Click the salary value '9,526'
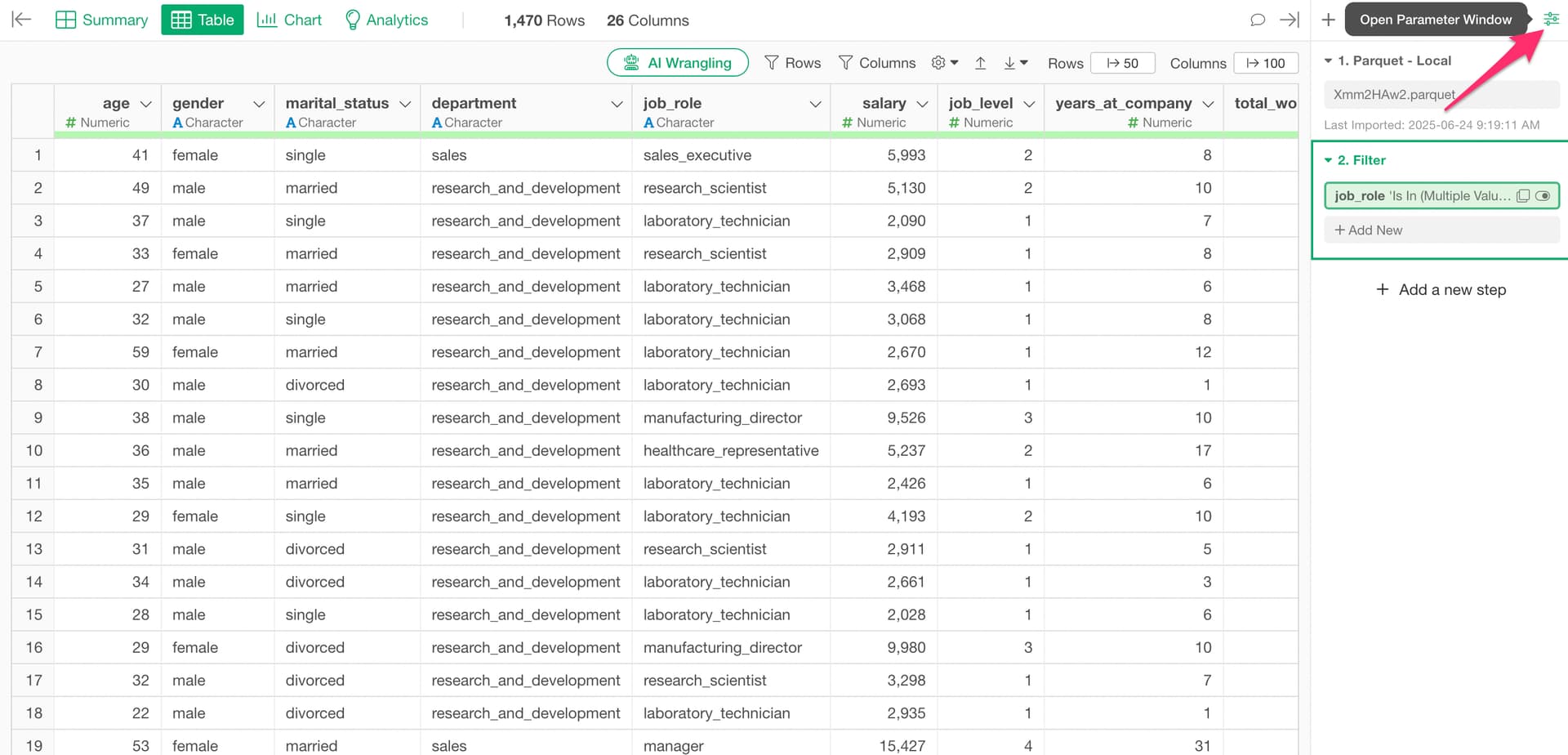1568x755 pixels. (x=884, y=418)
